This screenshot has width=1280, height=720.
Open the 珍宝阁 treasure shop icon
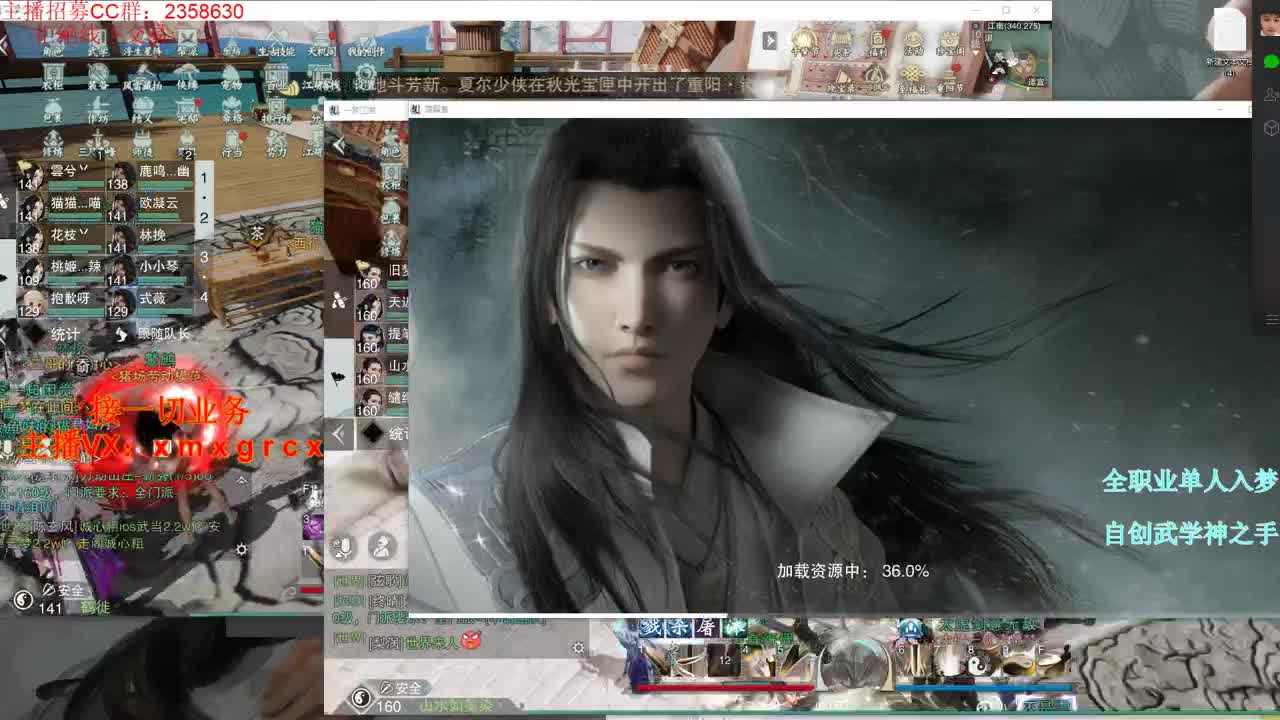[x=949, y=43]
